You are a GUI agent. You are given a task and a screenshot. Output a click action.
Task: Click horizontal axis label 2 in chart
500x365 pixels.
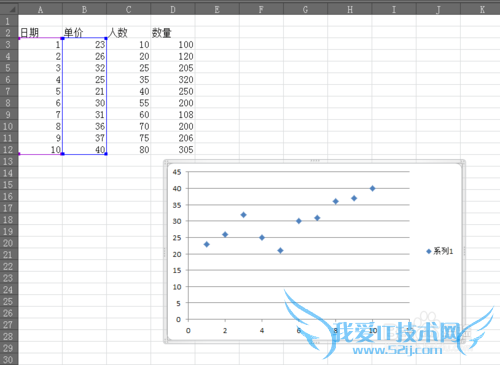click(225, 331)
